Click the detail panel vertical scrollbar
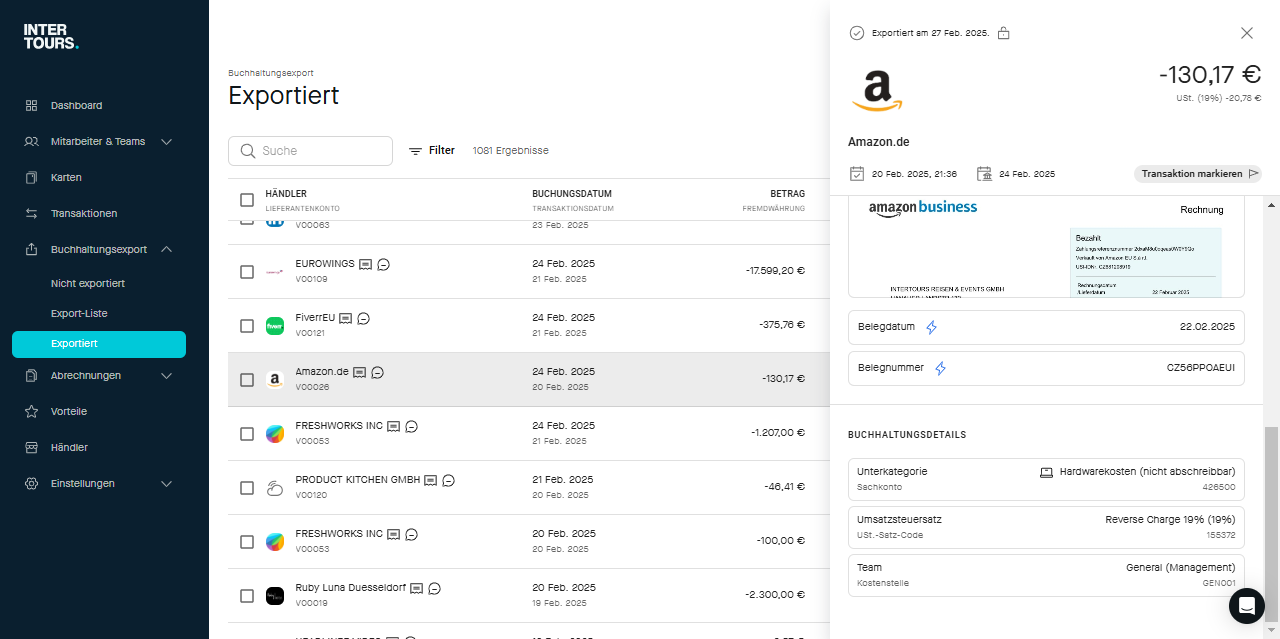The width and height of the screenshot is (1280, 639). (1271, 510)
